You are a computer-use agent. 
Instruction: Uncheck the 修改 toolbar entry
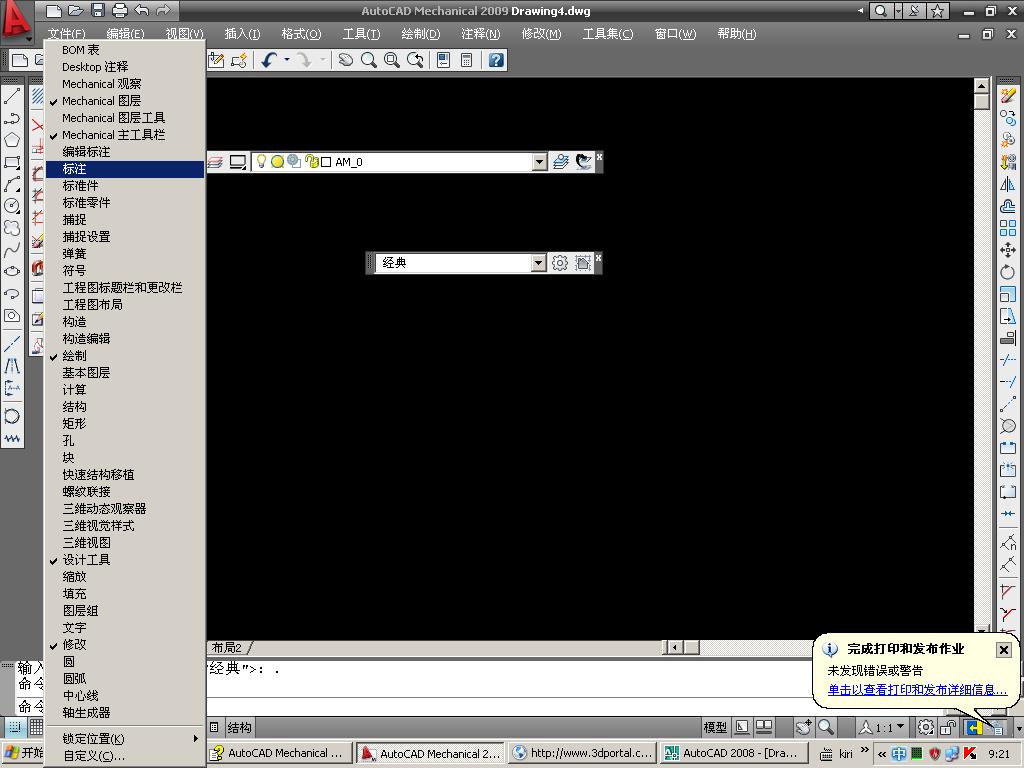[125, 644]
